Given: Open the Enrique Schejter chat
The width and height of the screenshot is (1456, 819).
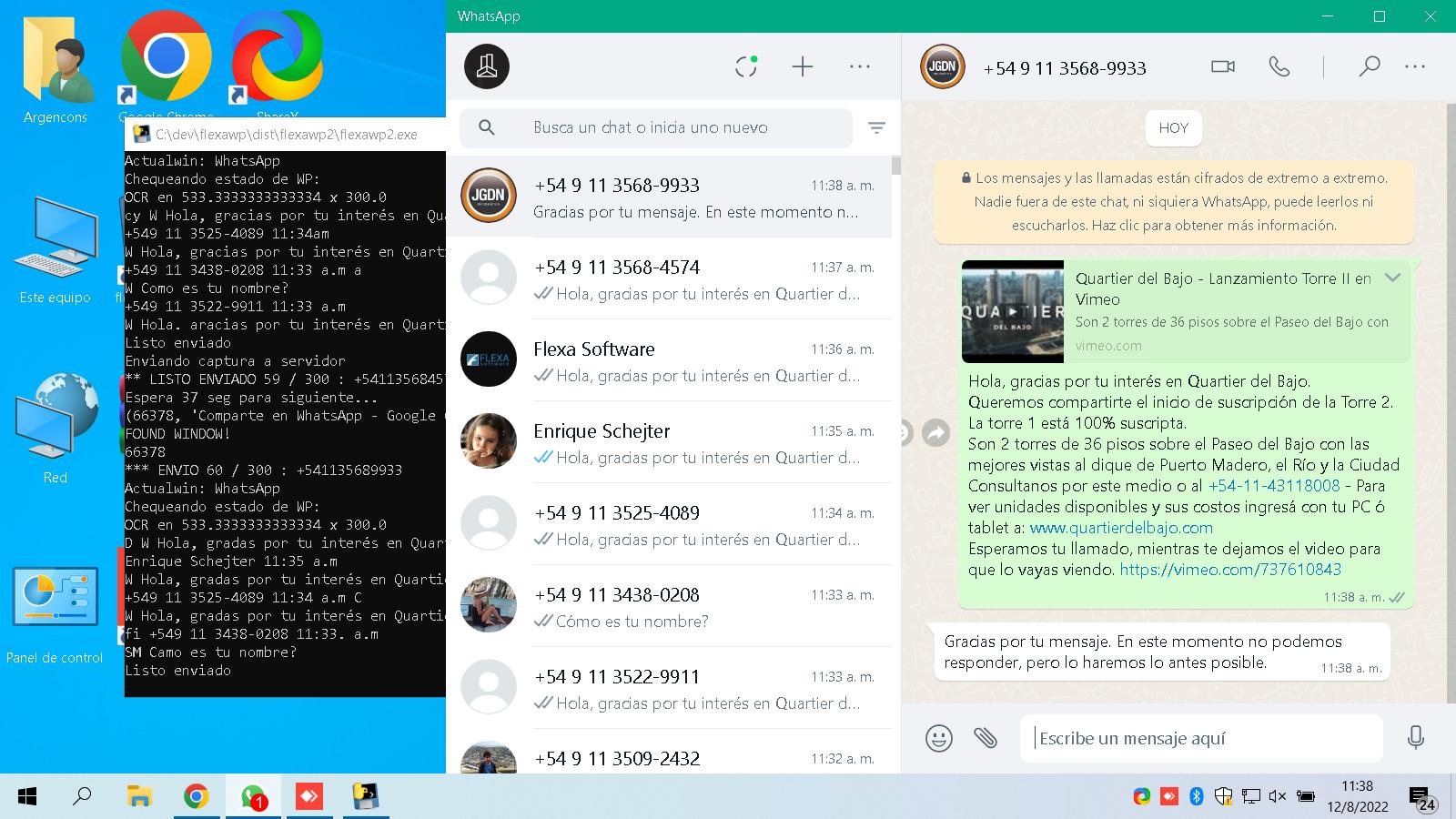Looking at the screenshot, I should coord(669,442).
